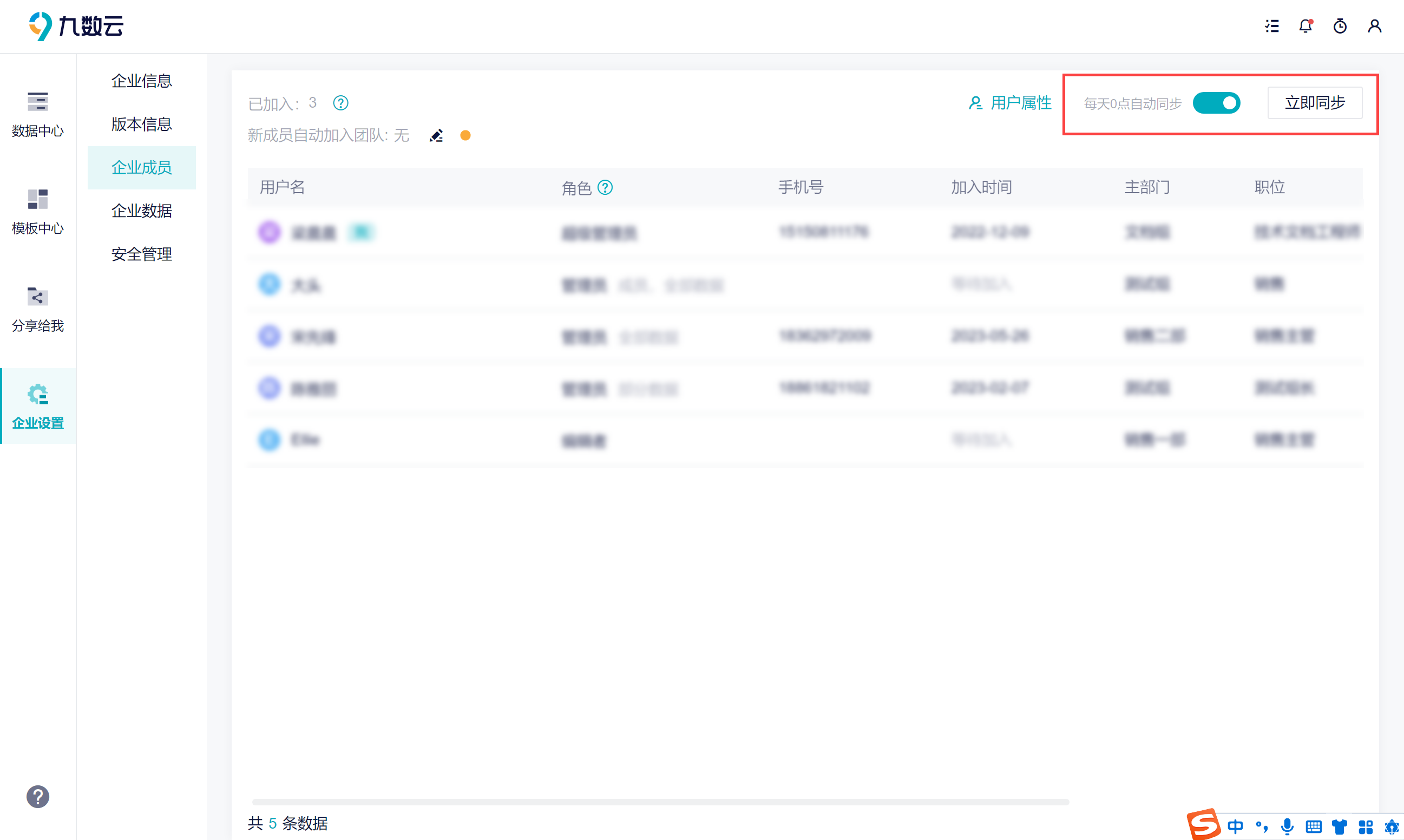Click the help icon next to 已加入

pos(340,103)
